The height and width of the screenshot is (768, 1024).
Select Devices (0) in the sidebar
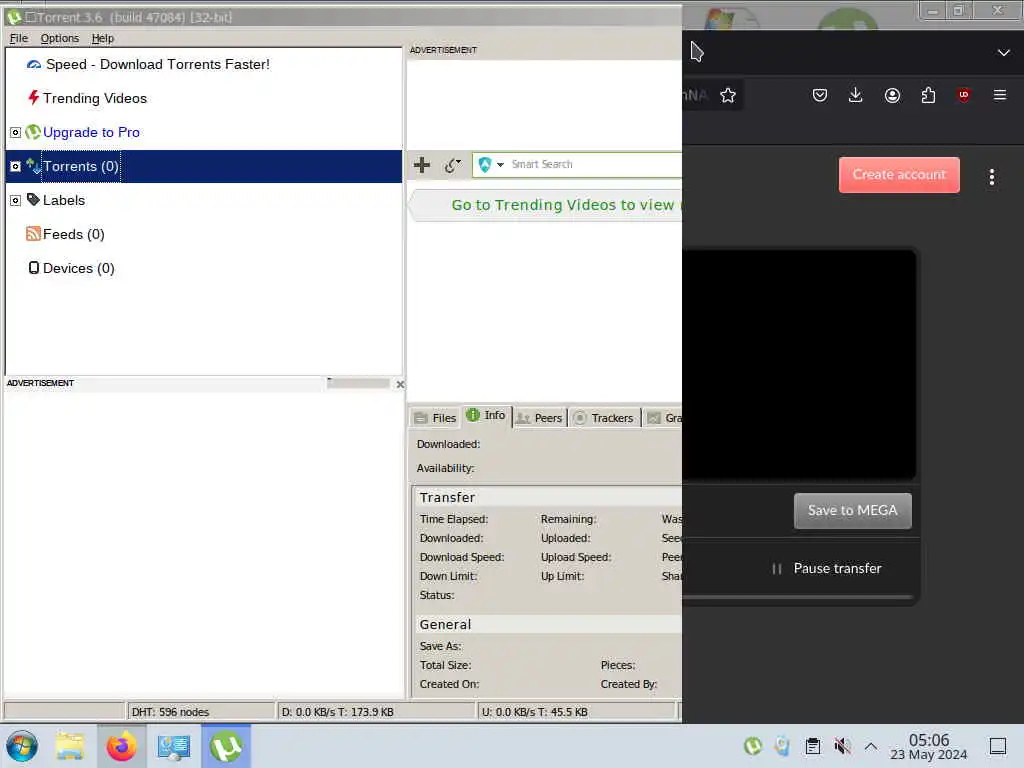(x=78, y=268)
